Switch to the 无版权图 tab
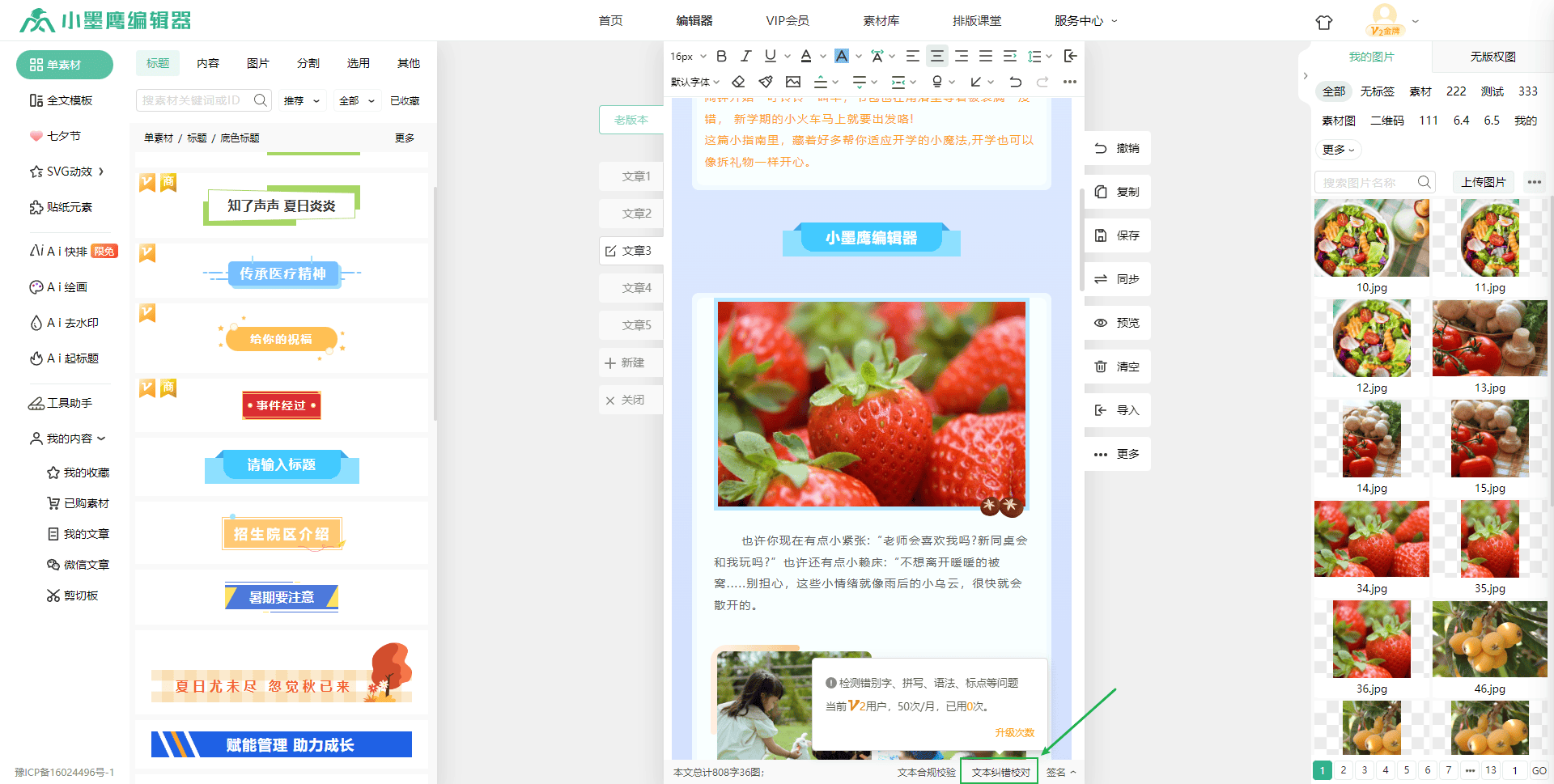The height and width of the screenshot is (784, 1554). [1492, 57]
